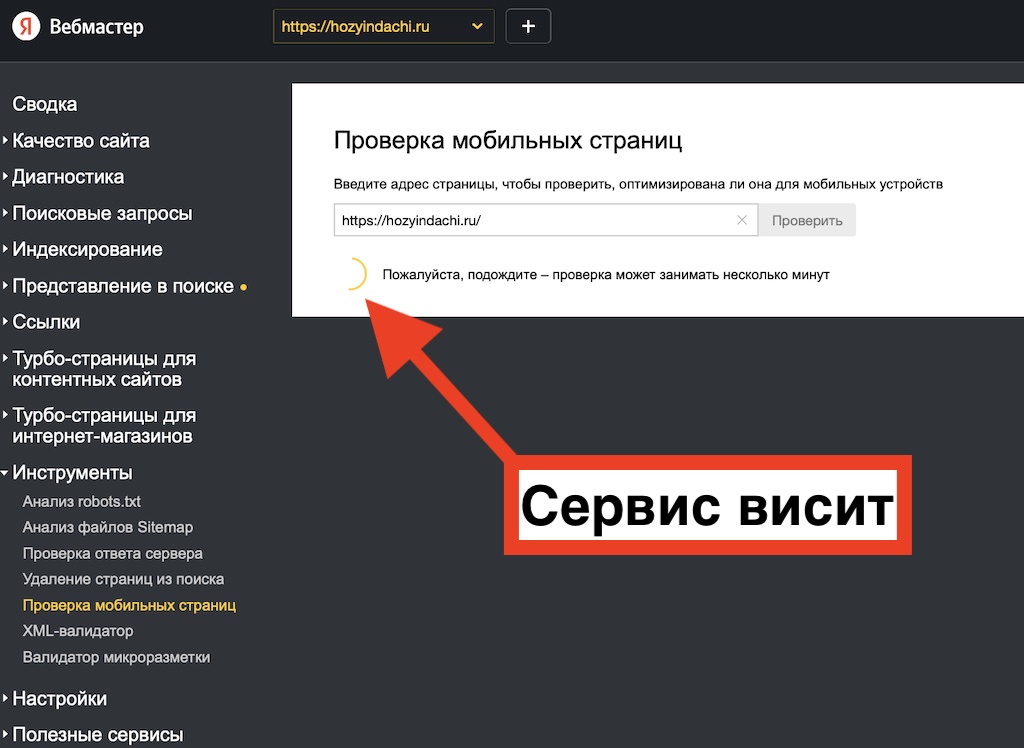This screenshot has width=1024, height=748.
Task: Collapse Инструменты with its arrow
Action: click(x=5, y=472)
